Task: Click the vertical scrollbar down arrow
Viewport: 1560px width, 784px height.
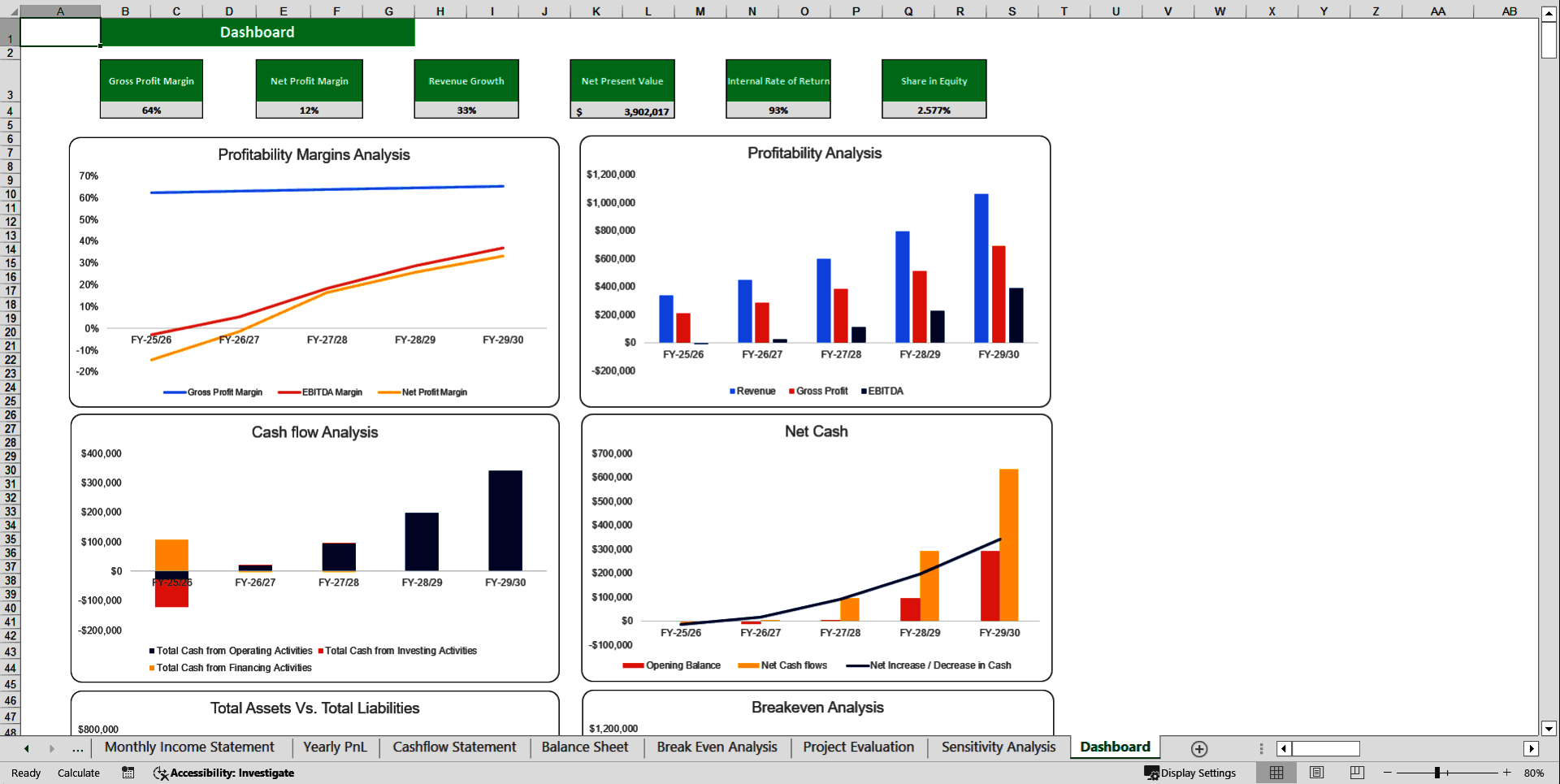Action: (x=1549, y=730)
